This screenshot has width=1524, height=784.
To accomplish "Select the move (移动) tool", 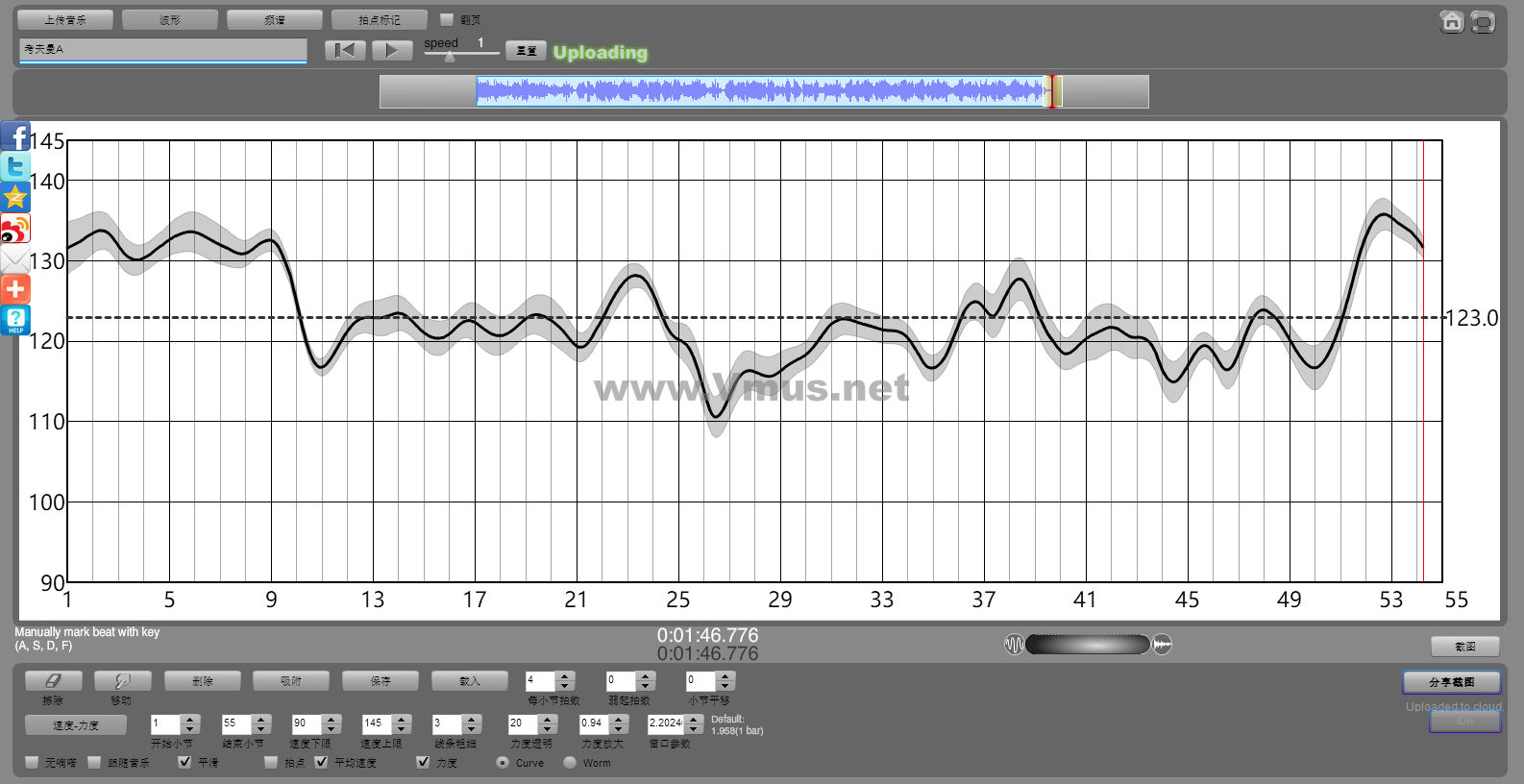I will (122, 681).
